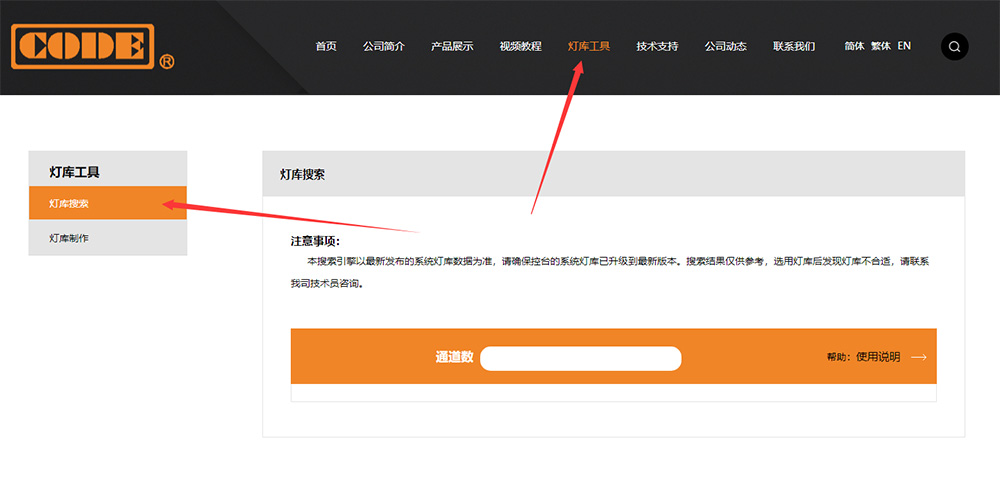Click the 通道数 label in orange bar
This screenshot has width=1000, height=484.
pos(454,357)
